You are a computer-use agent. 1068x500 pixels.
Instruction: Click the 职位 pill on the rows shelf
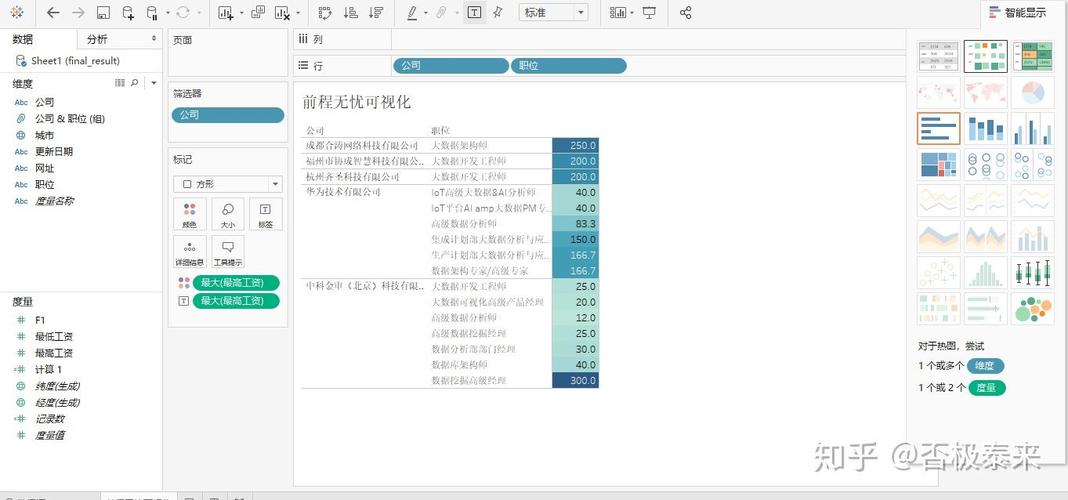pos(568,65)
